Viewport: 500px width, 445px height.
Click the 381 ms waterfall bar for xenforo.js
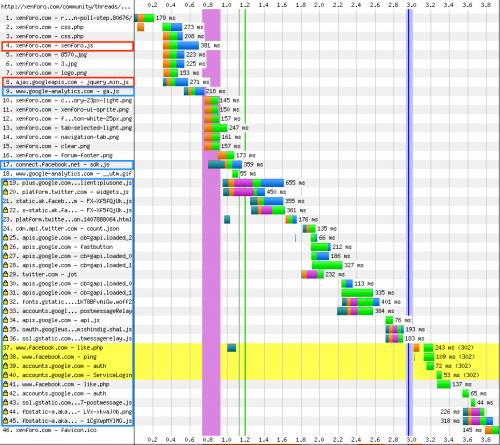pyautogui.click(x=181, y=46)
